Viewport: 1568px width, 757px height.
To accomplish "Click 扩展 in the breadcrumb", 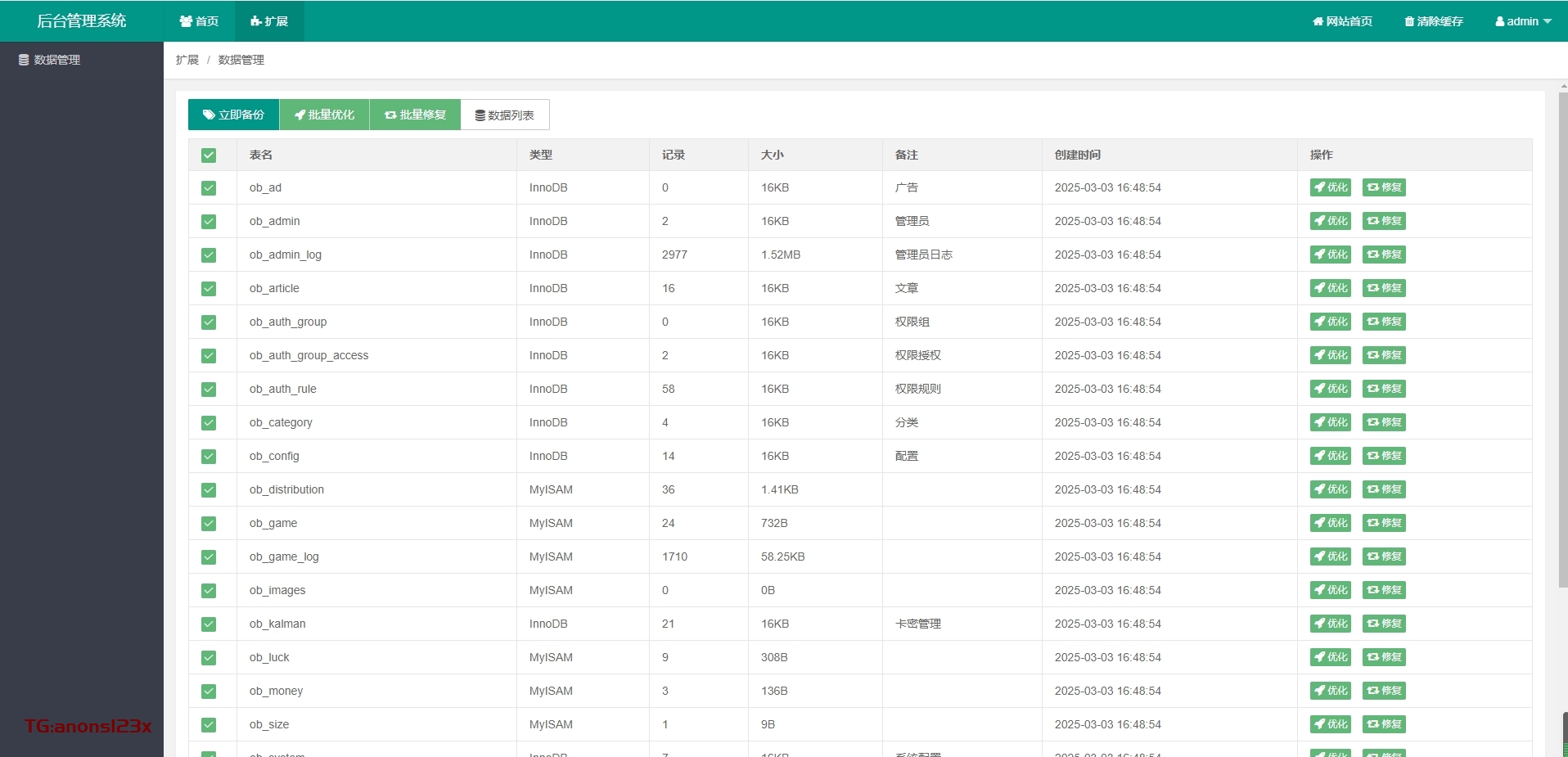I will tap(187, 60).
